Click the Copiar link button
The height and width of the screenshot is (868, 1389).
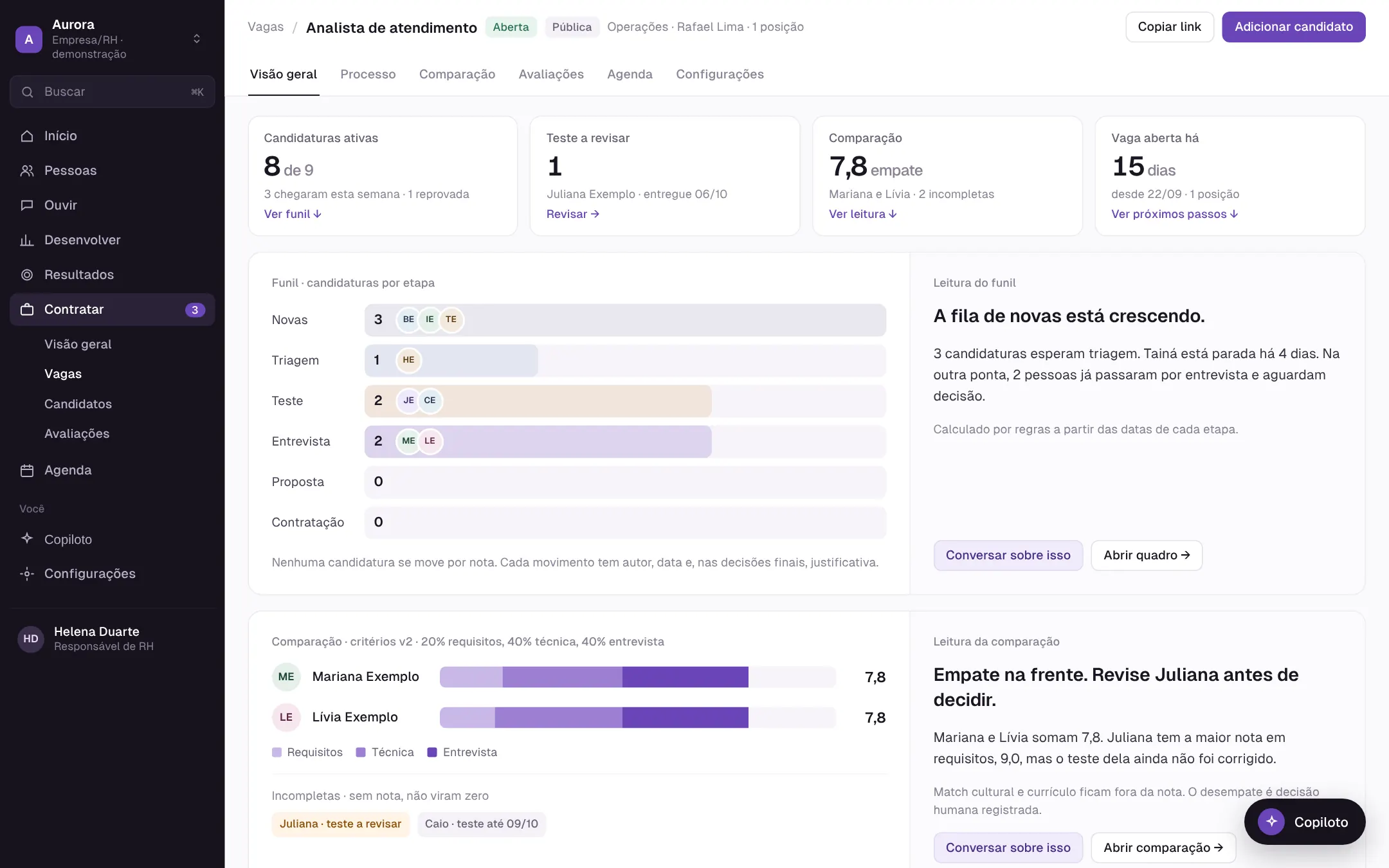(1169, 27)
